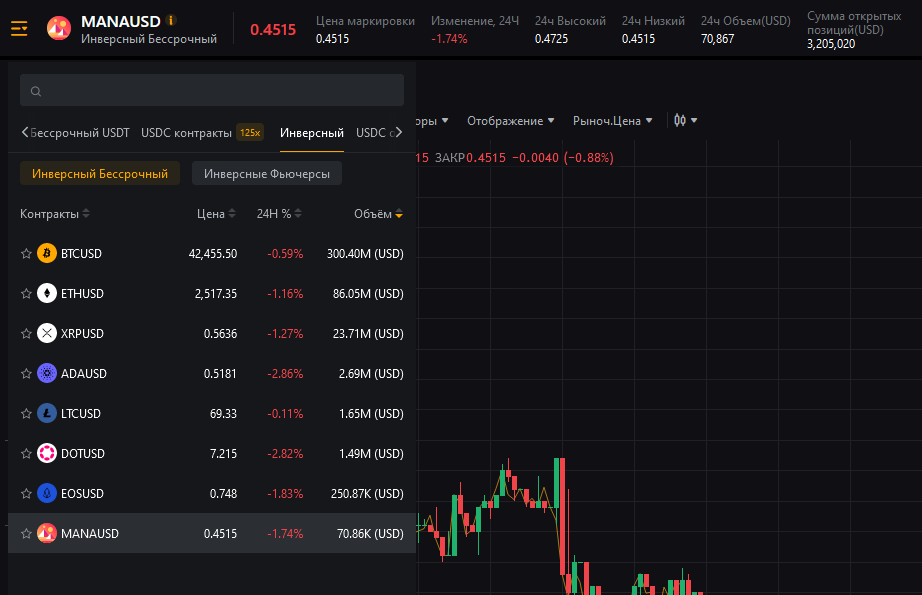Screen dimensions: 922x595
Task: Click the Bitcoin coin icon for BTCUSD
Action: tap(47, 254)
